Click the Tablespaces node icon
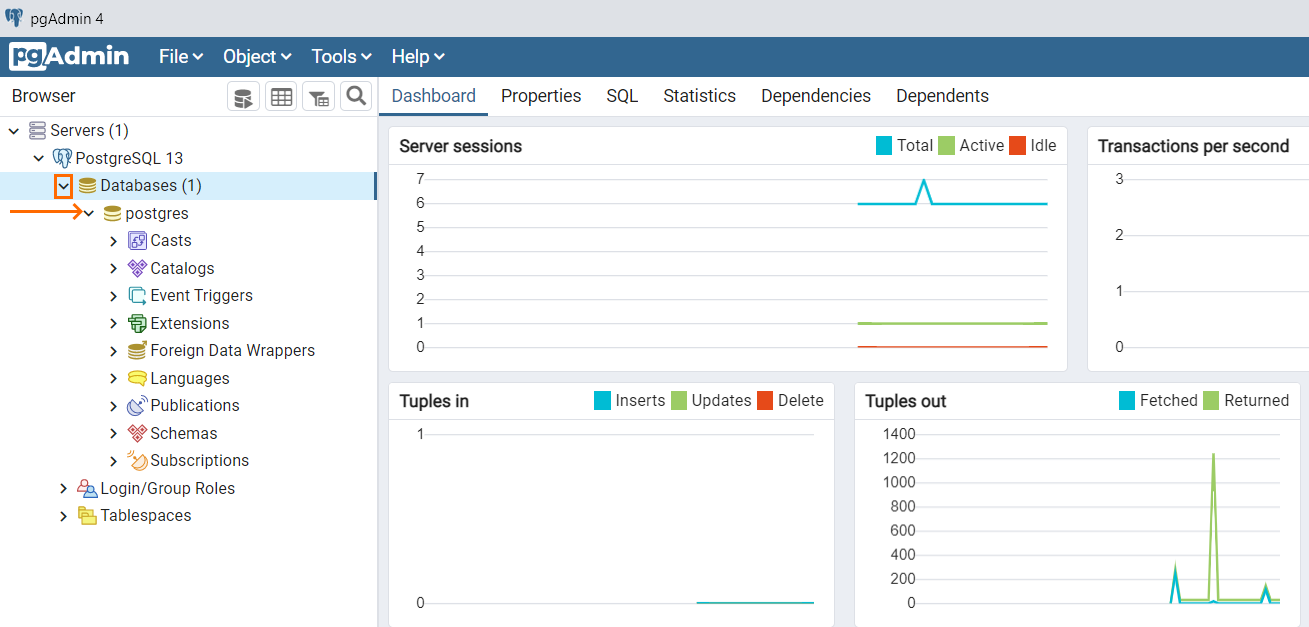This screenshot has width=1309, height=627. coord(88,516)
